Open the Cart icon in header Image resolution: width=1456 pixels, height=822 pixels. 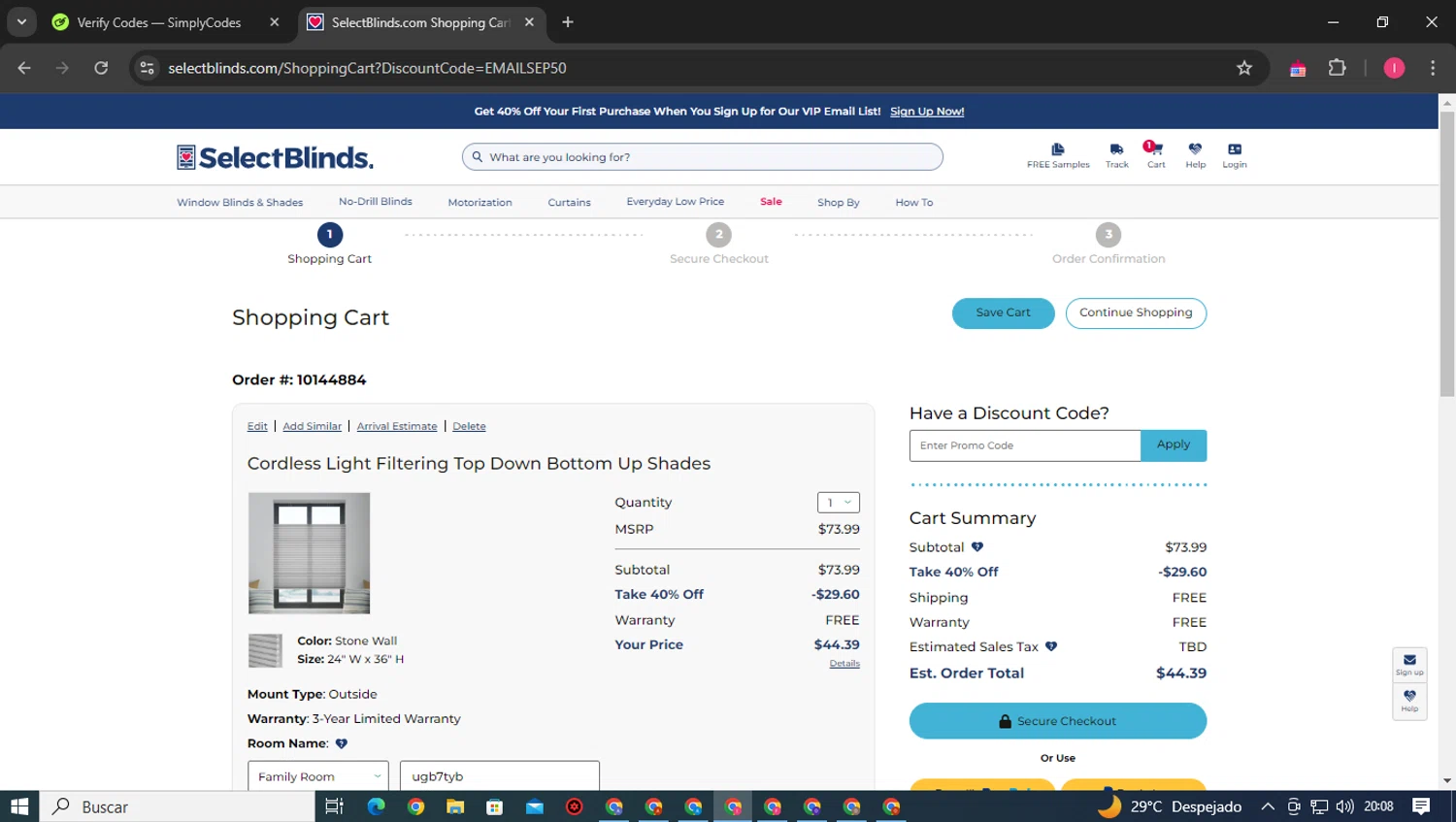[x=1155, y=155]
